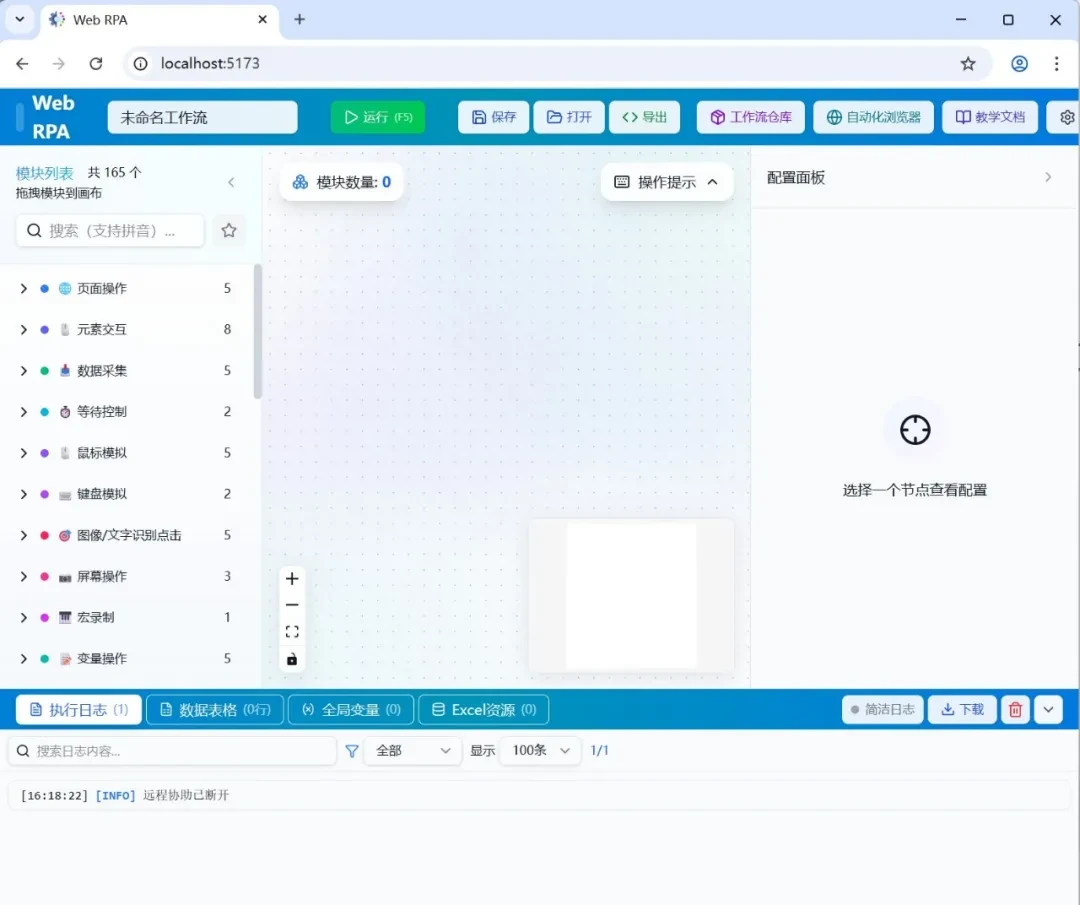Toggle canvas lock interactivity
Viewport: 1080px width, 905px height.
click(292, 660)
